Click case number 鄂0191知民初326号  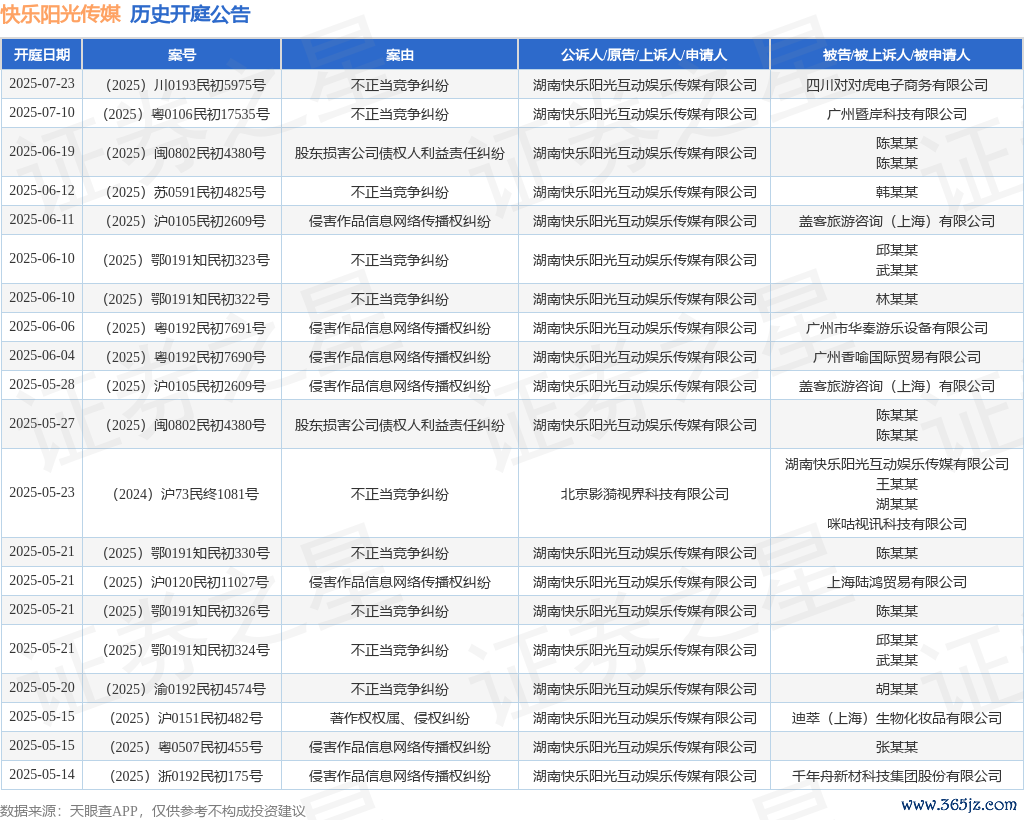click(185, 611)
